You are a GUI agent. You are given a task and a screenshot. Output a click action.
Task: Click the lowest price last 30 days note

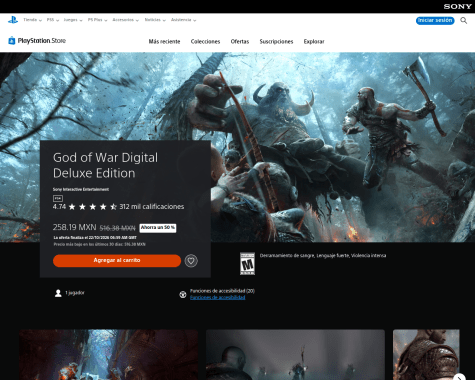99,244
